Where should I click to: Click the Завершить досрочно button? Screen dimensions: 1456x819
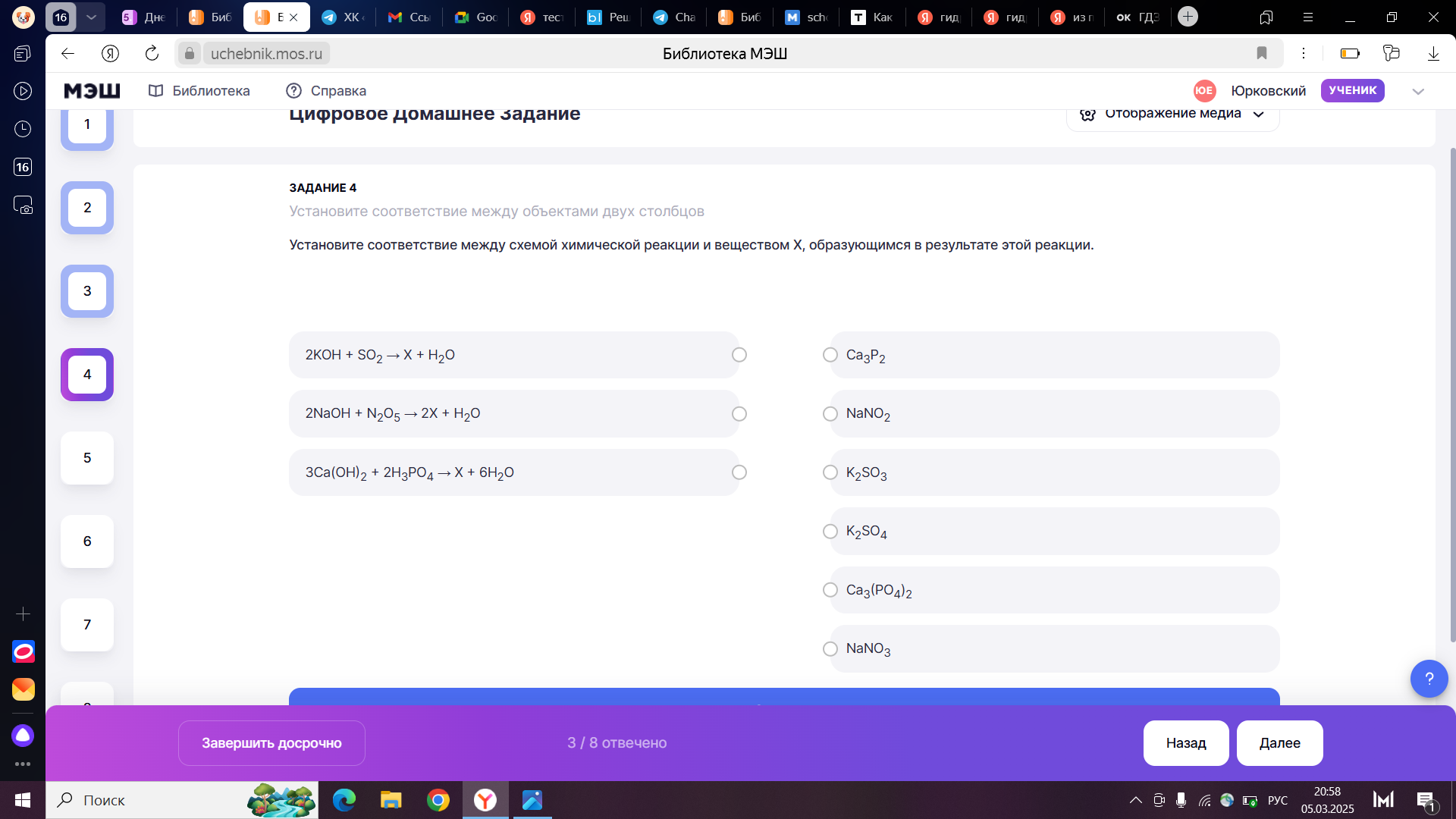[x=271, y=743]
